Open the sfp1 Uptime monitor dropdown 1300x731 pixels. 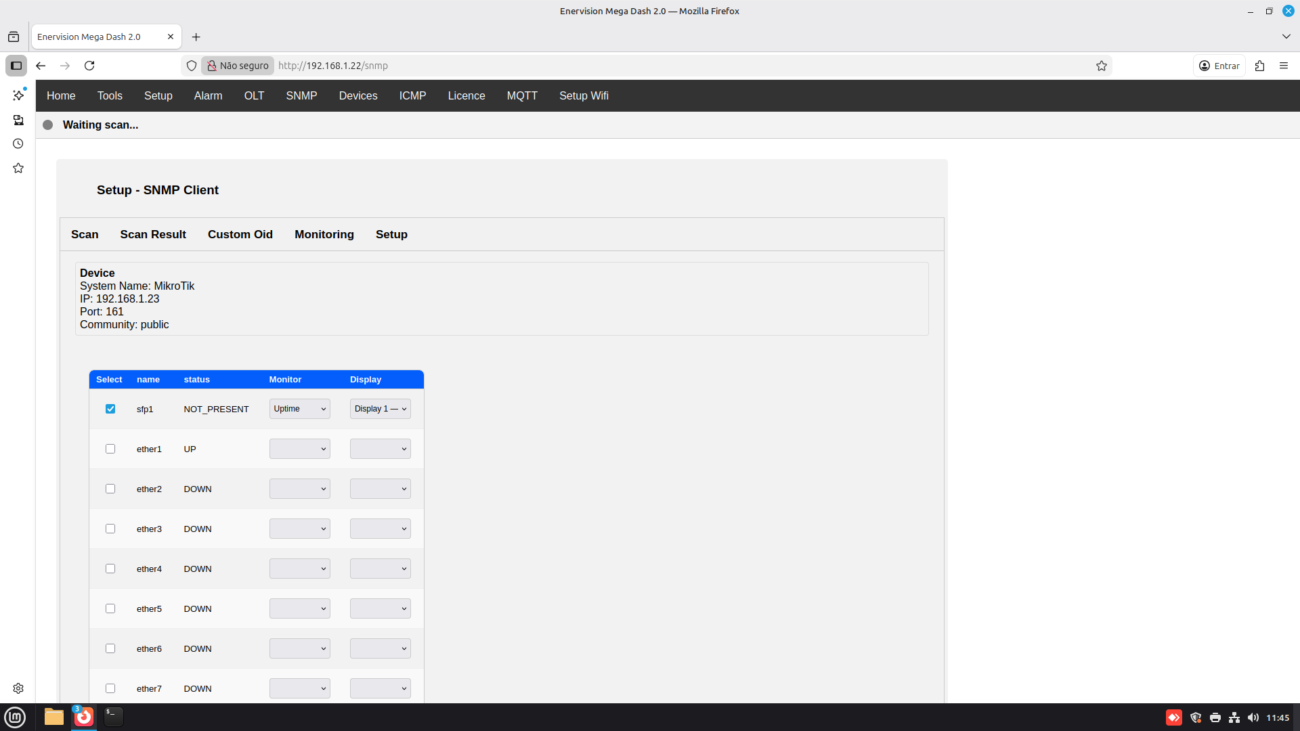point(299,409)
